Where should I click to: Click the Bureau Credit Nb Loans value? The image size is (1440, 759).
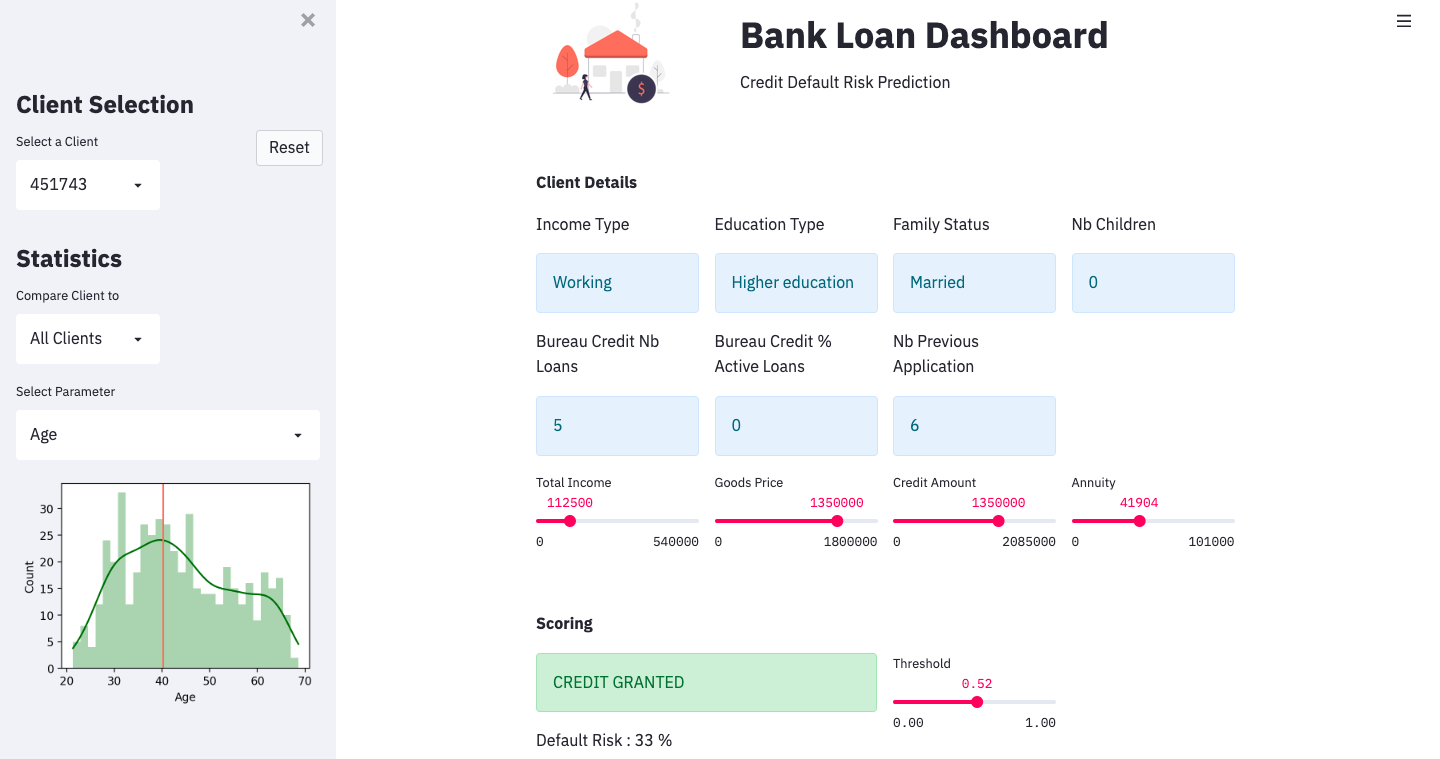point(617,426)
